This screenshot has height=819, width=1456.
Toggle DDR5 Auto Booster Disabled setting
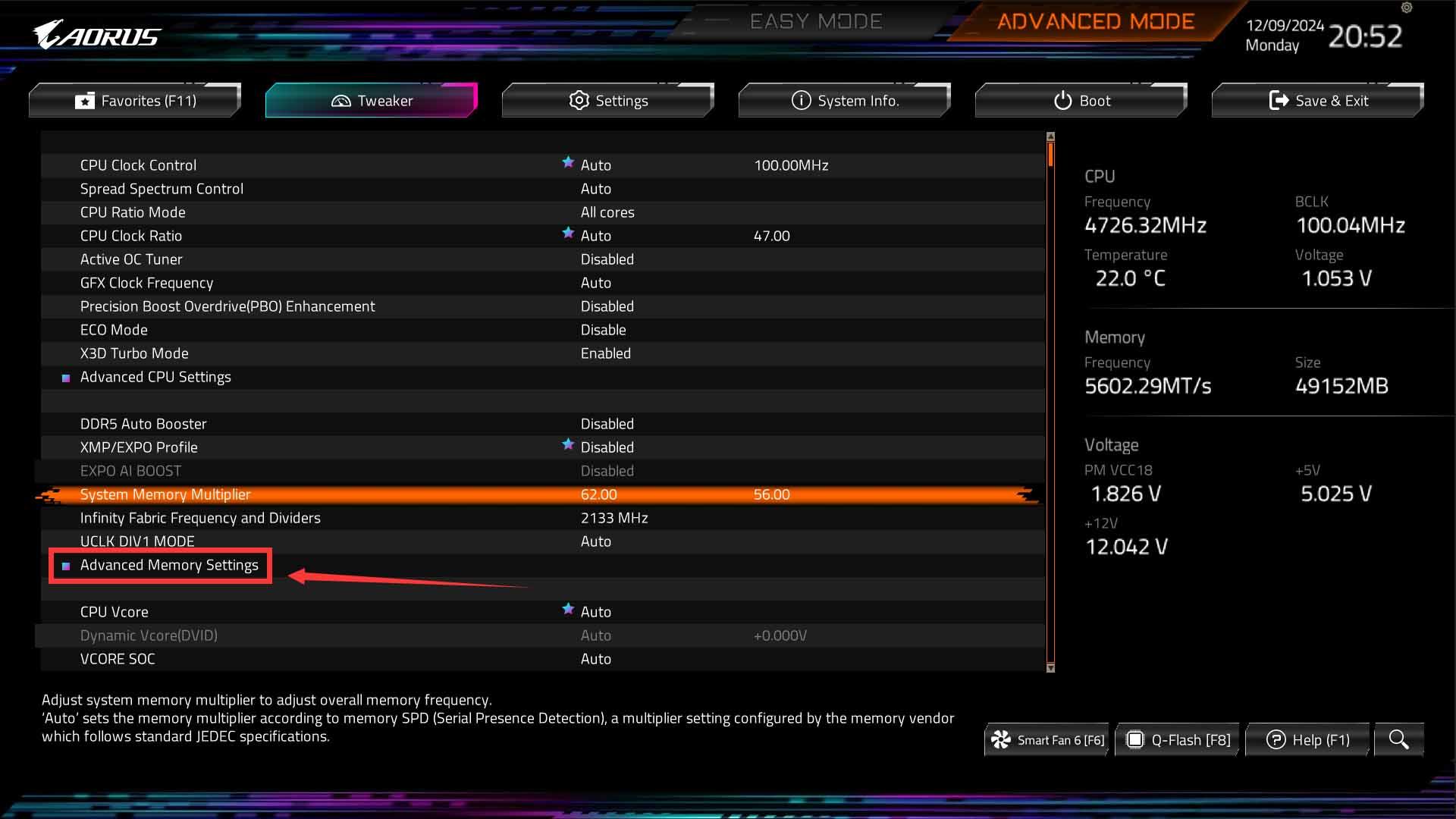pos(607,424)
